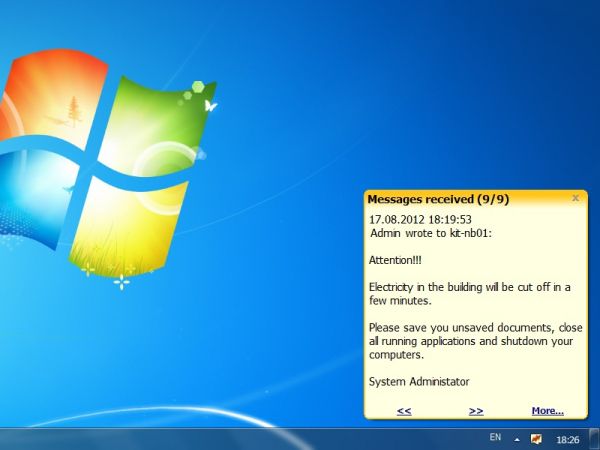Show the previous message with << link
This screenshot has width=600, height=450.
pos(404,411)
